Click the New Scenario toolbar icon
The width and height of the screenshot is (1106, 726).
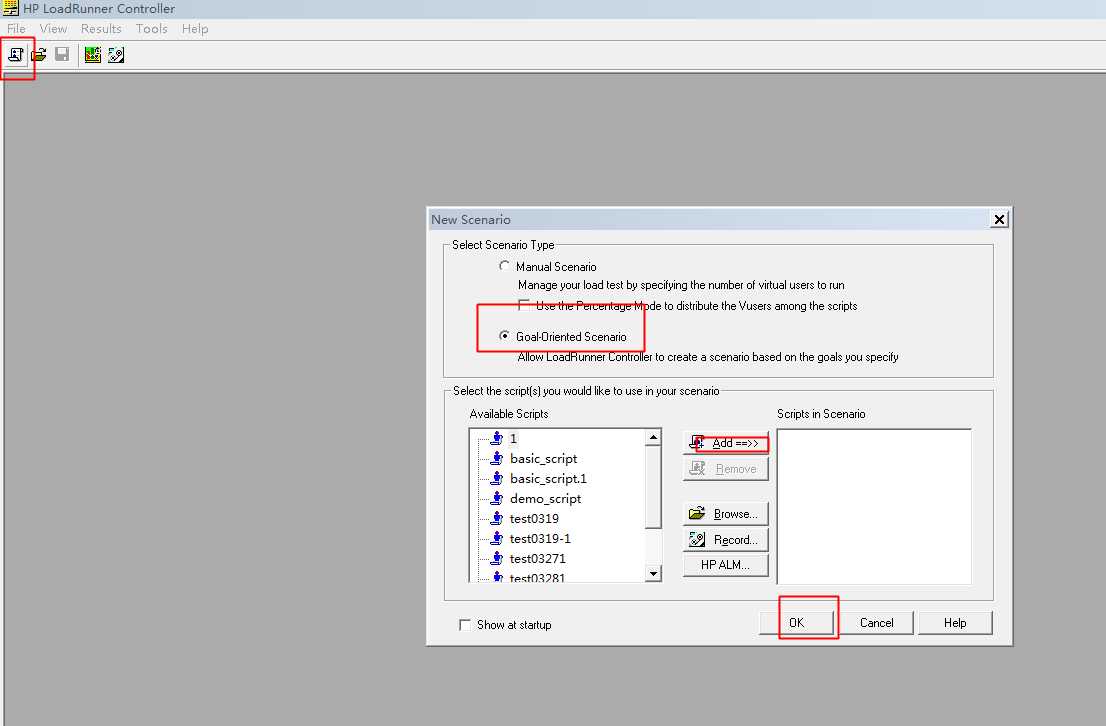click(x=16, y=54)
